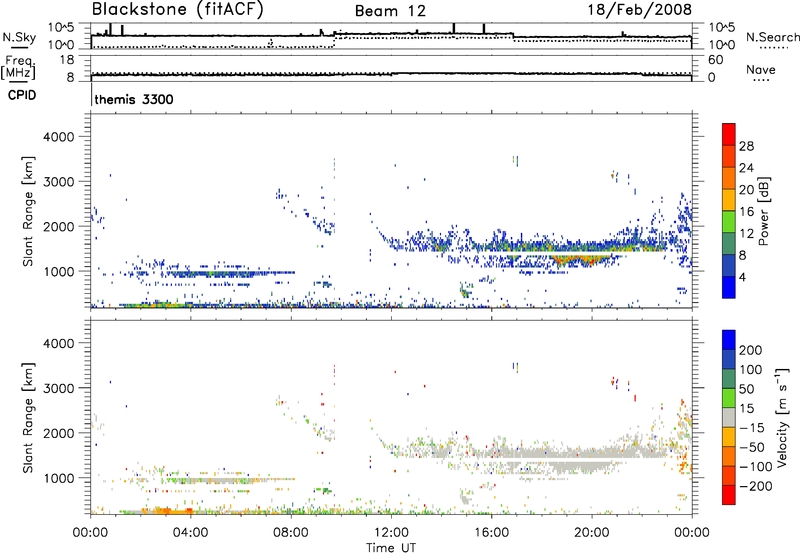The width and height of the screenshot is (800, 554).
Task: Click '2000' tick on Velocity panel axis
Action: click(x=58, y=433)
